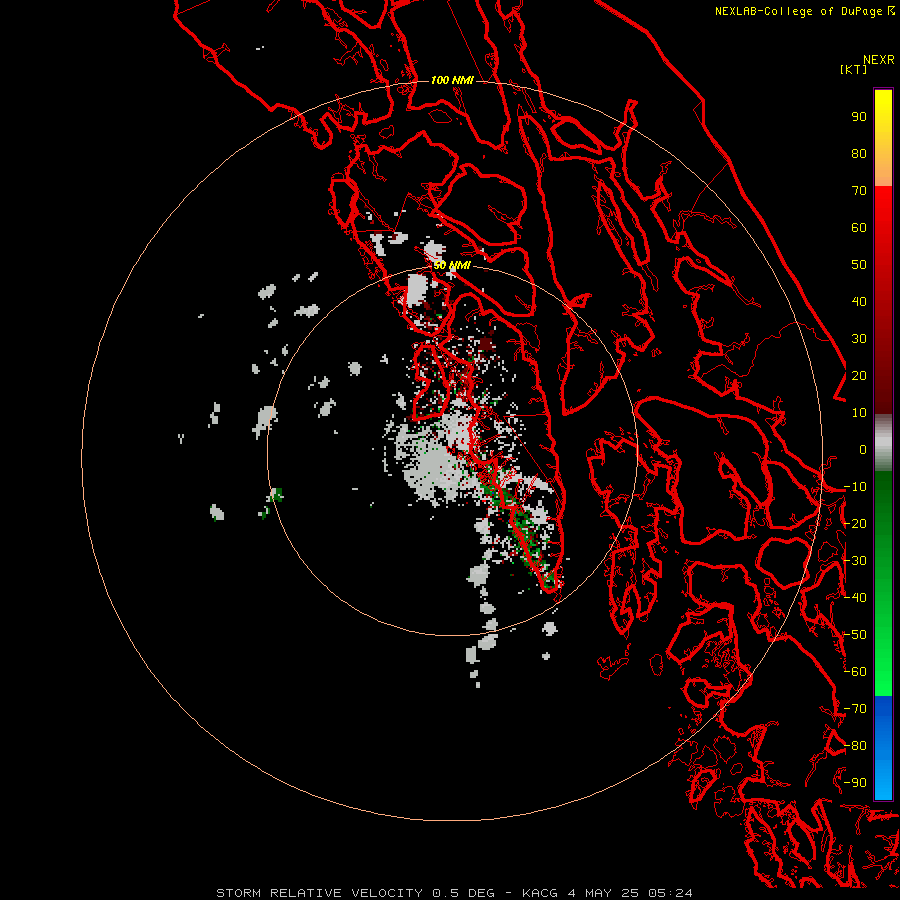Click the [KT] units label
900x900 pixels.
[853, 69]
